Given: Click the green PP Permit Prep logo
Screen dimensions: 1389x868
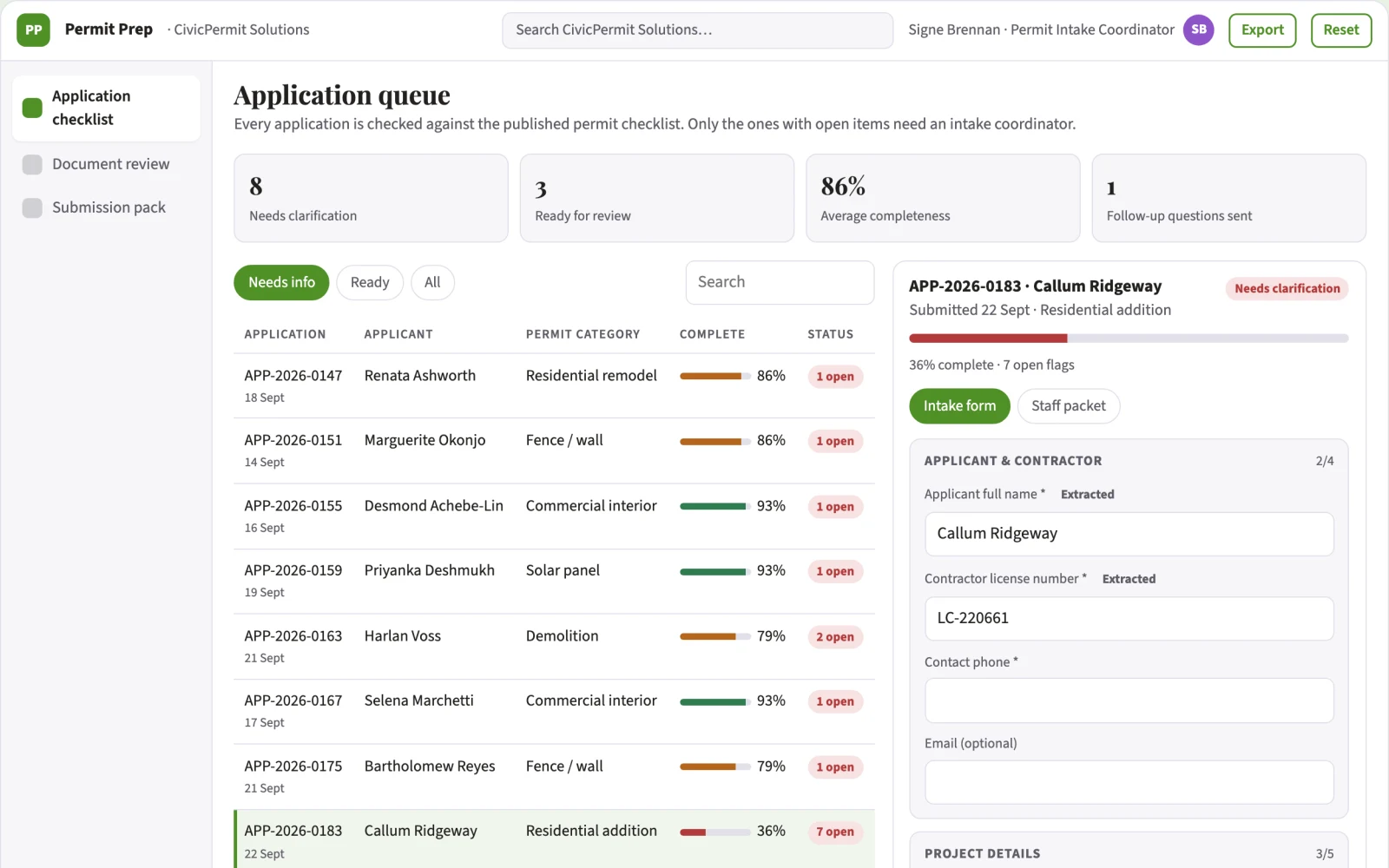Looking at the screenshot, I should [x=33, y=30].
